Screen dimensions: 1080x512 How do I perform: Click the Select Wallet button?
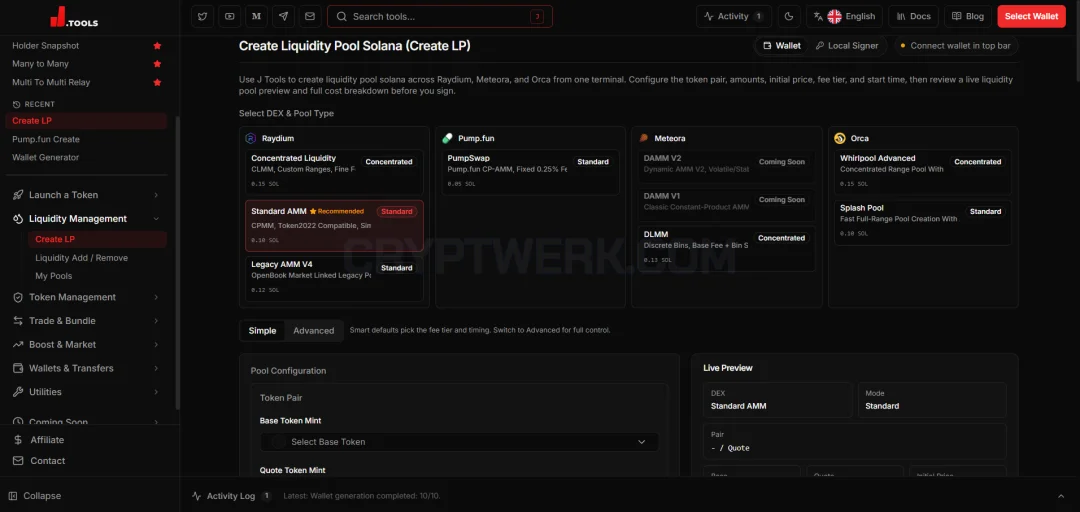(x=1031, y=17)
